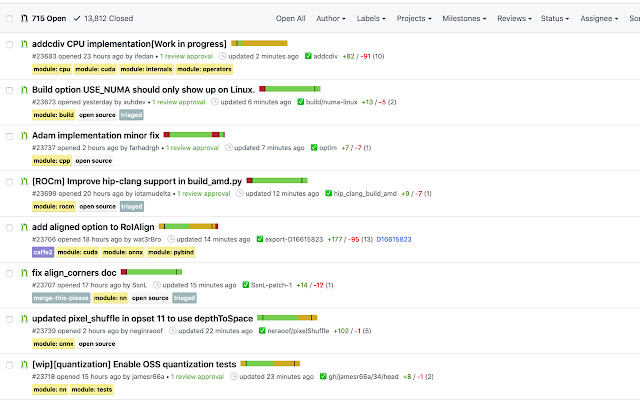640x400 pixels.
Task: Open the addcdiv CPU implementation pull request
Action: pos(129,44)
